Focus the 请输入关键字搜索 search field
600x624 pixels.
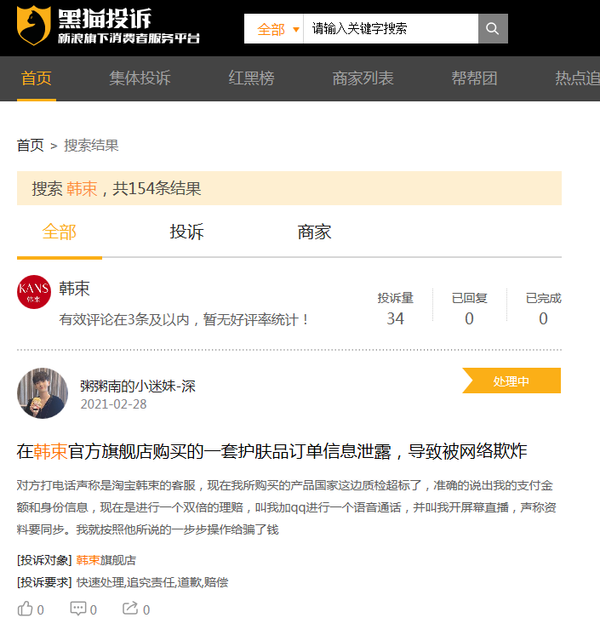point(391,29)
